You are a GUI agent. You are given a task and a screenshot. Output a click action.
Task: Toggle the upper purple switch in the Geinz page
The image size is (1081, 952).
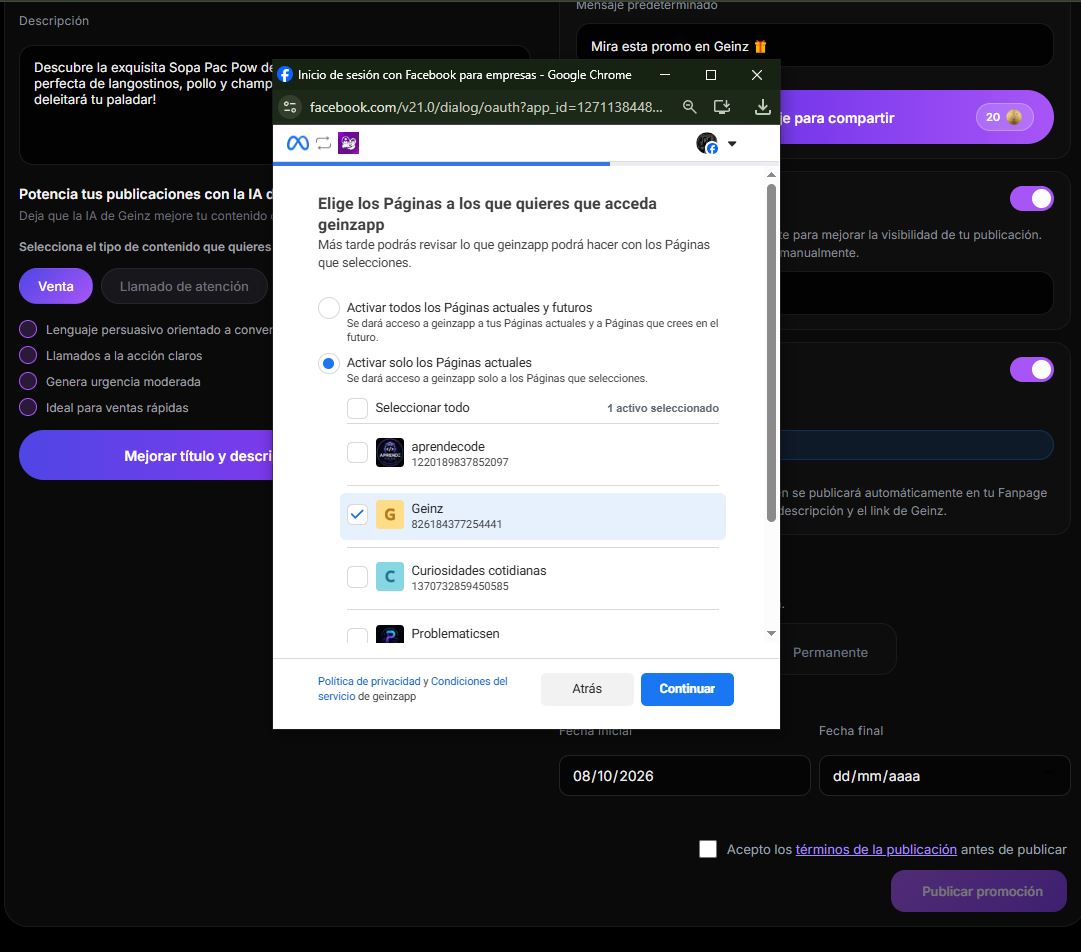click(1031, 199)
